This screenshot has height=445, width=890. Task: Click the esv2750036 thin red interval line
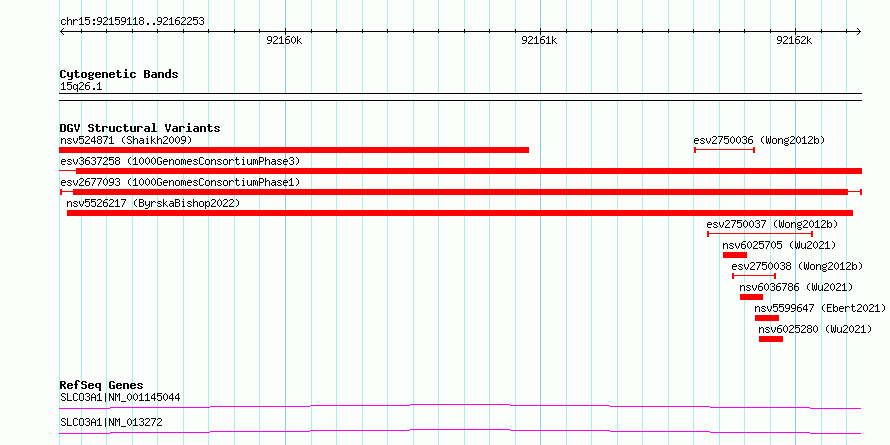724,150
